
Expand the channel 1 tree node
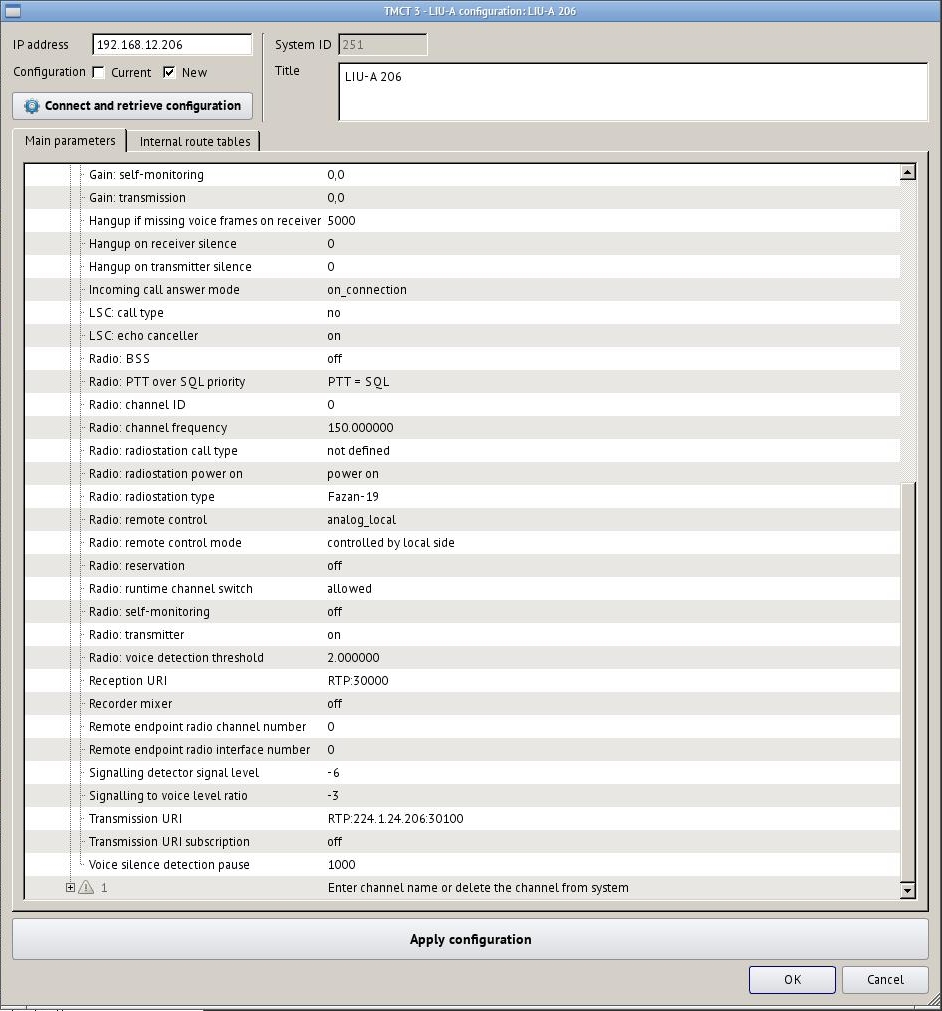pyautogui.click(x=70, y=888)
